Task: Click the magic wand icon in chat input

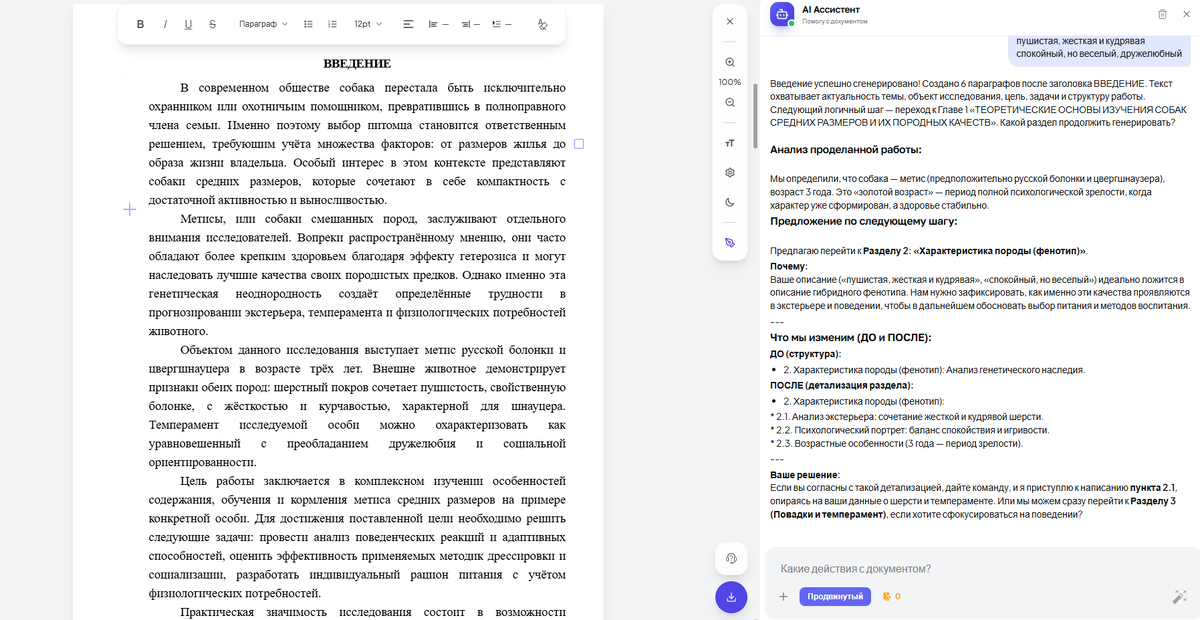Action: [x=1178, y=597]
